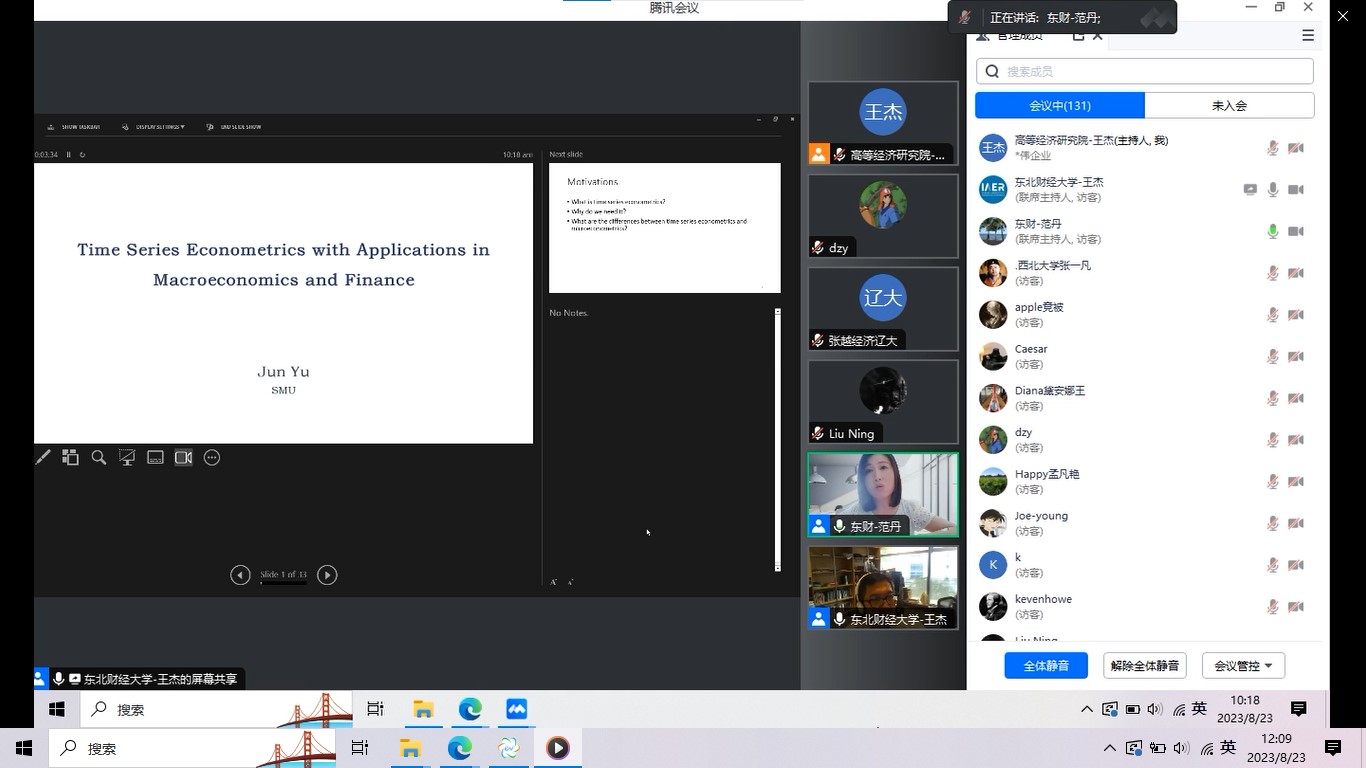Click the black or unblack slideshow icon
The width and height of the screenshot is (1366, 768).
click(x=127, y=458)
